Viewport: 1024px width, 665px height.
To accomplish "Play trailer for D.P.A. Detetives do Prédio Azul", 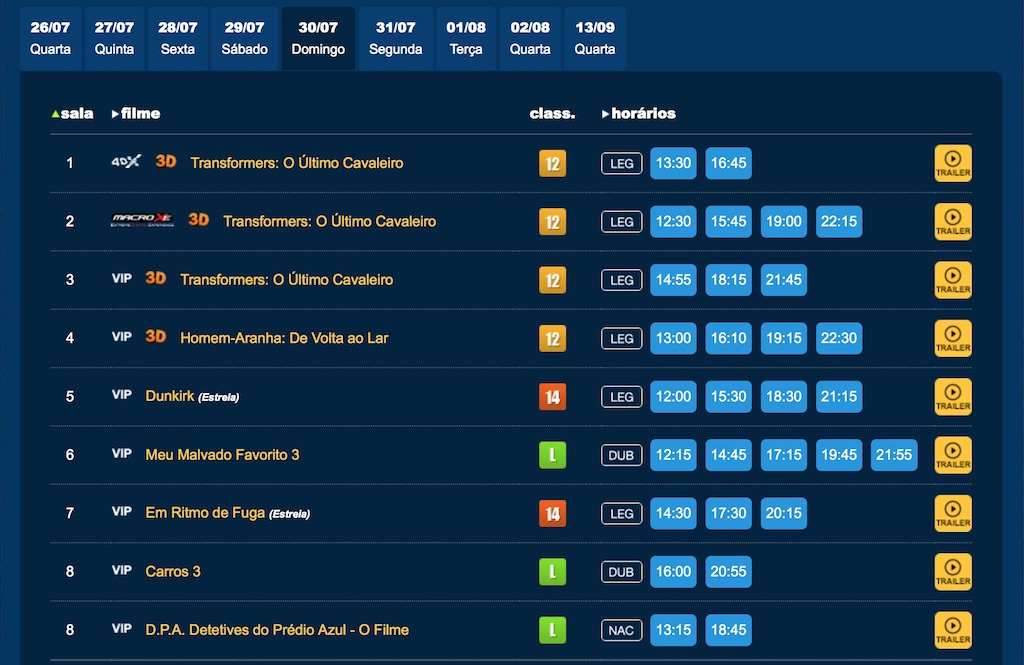I will [x=952, y=630].
